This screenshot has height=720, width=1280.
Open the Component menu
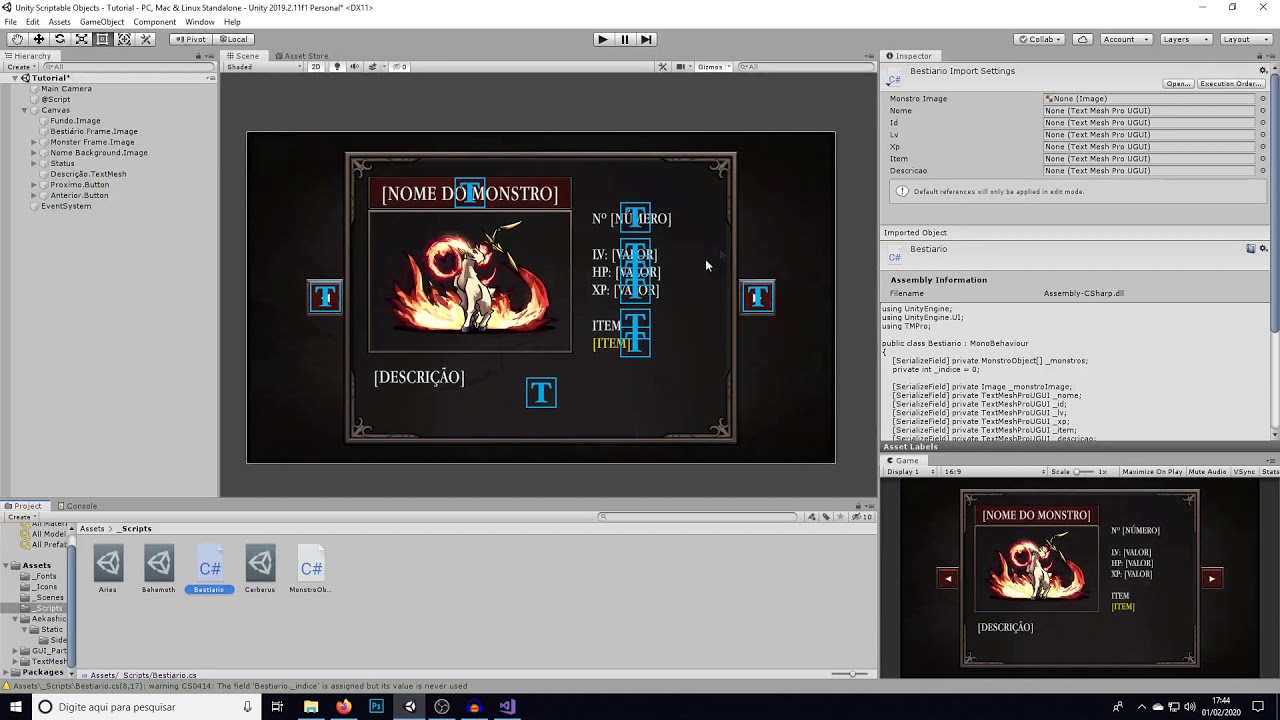coord(154,22)
